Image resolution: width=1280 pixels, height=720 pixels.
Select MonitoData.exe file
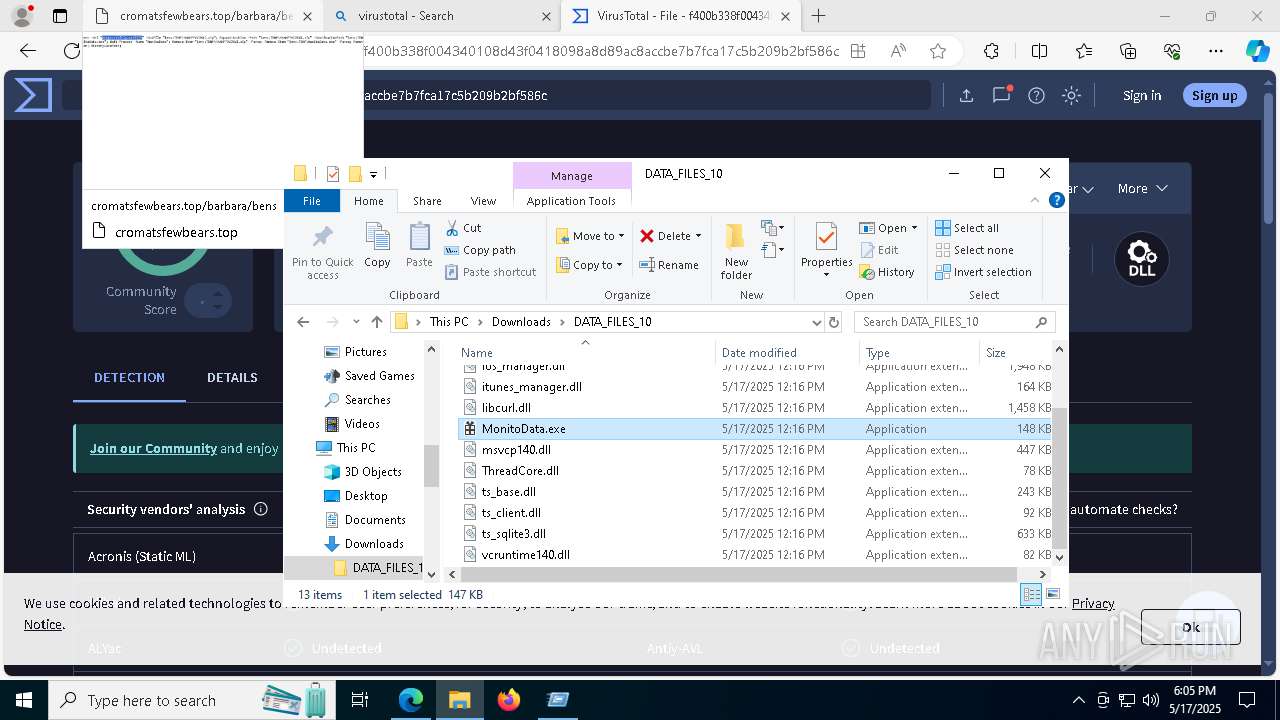[757, 429]
